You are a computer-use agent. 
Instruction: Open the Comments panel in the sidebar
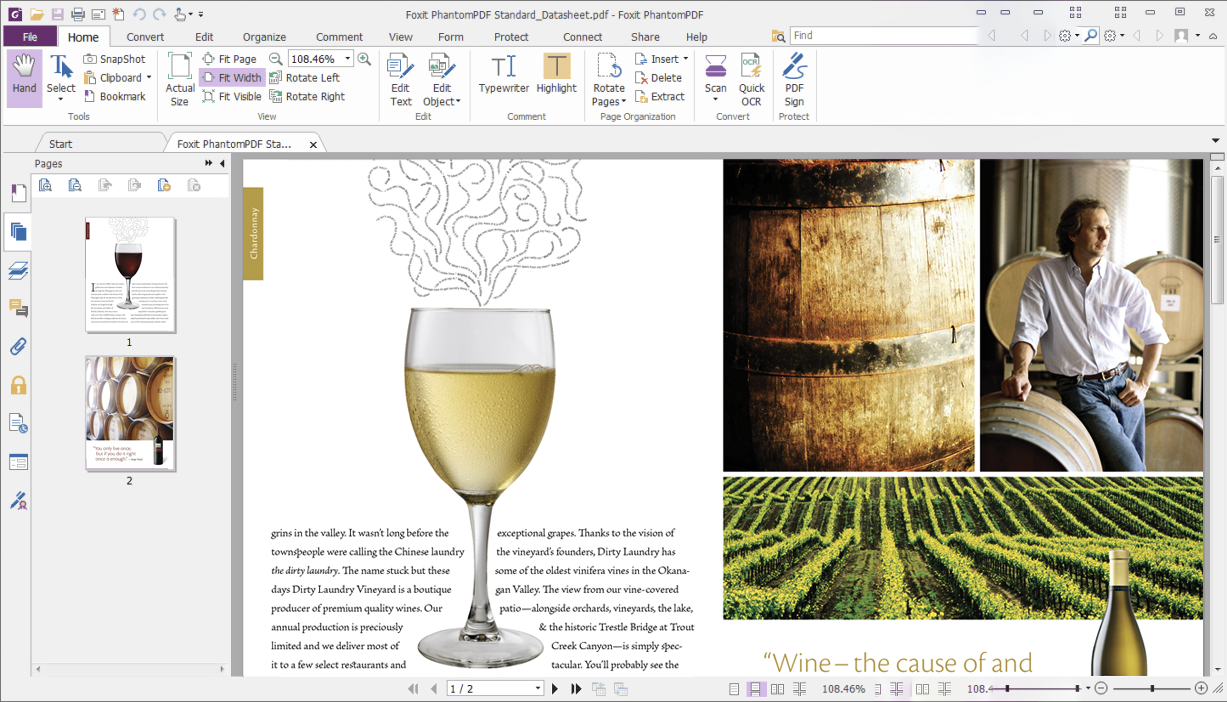tap(18, 308)
